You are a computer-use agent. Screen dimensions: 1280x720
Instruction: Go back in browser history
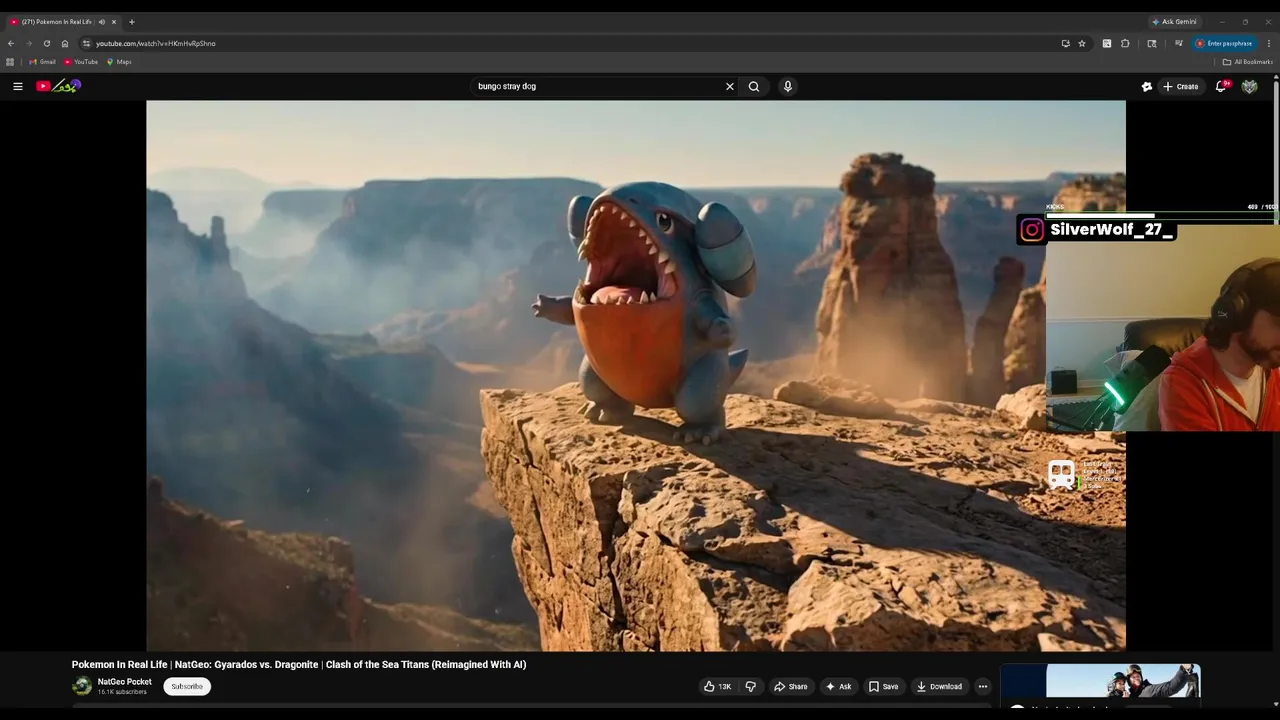11,43
